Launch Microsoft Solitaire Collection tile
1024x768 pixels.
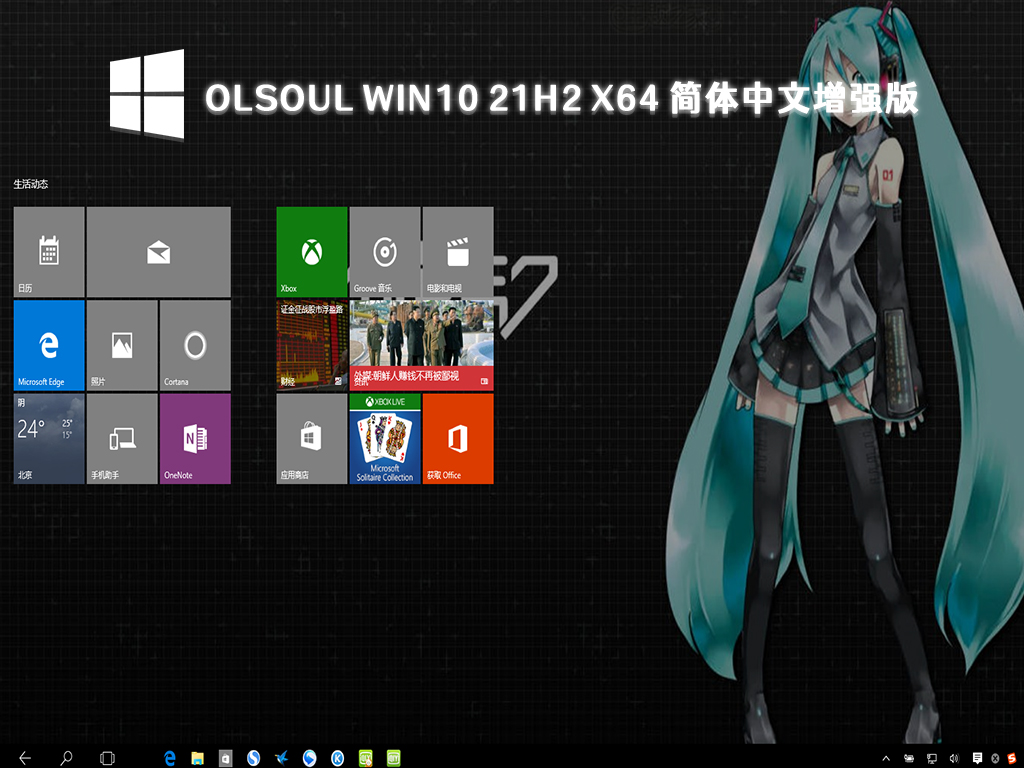coord(384,438)
